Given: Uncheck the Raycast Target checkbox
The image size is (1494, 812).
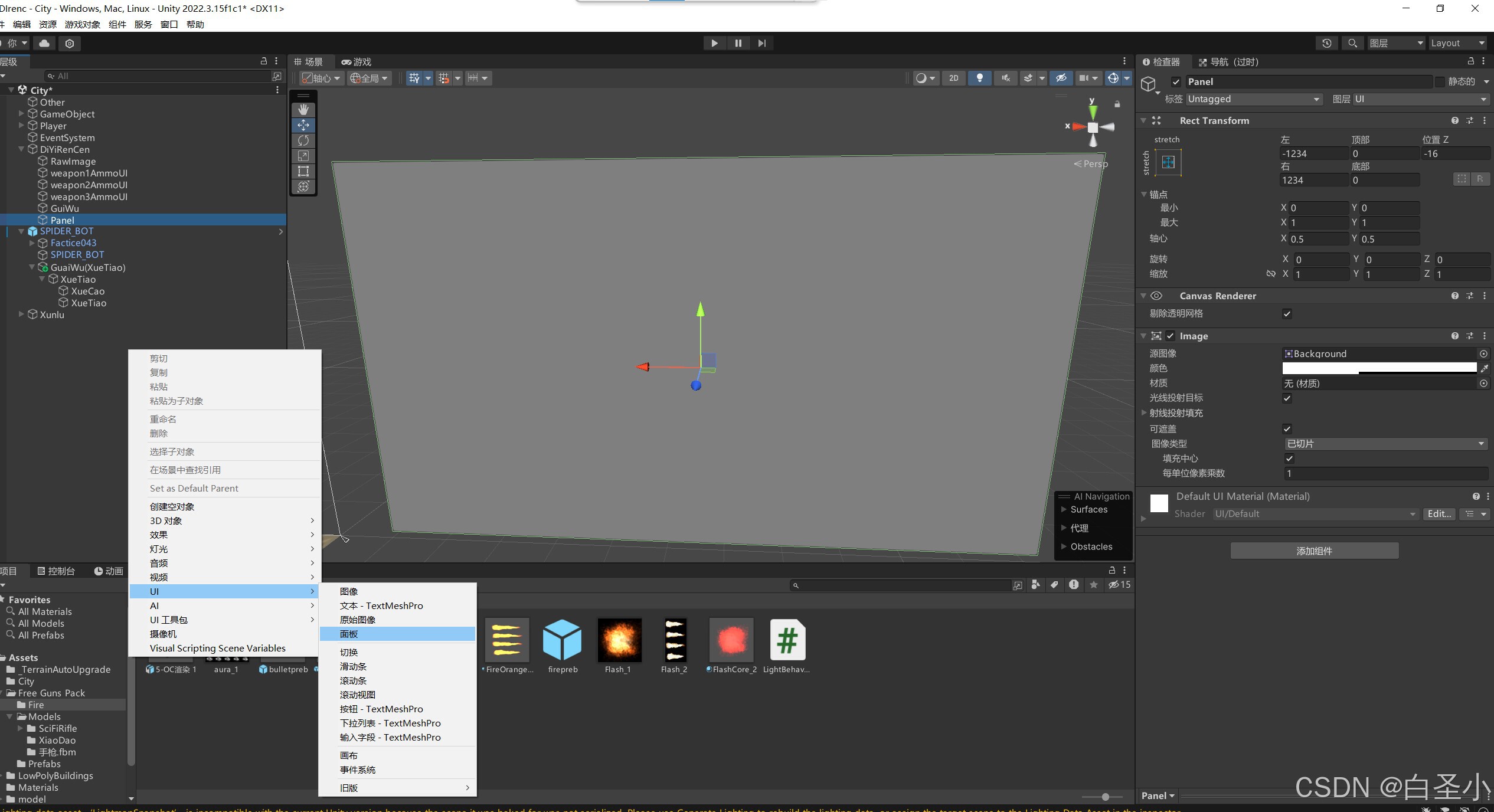Looking at the screenshot, I should point(1287,398).
